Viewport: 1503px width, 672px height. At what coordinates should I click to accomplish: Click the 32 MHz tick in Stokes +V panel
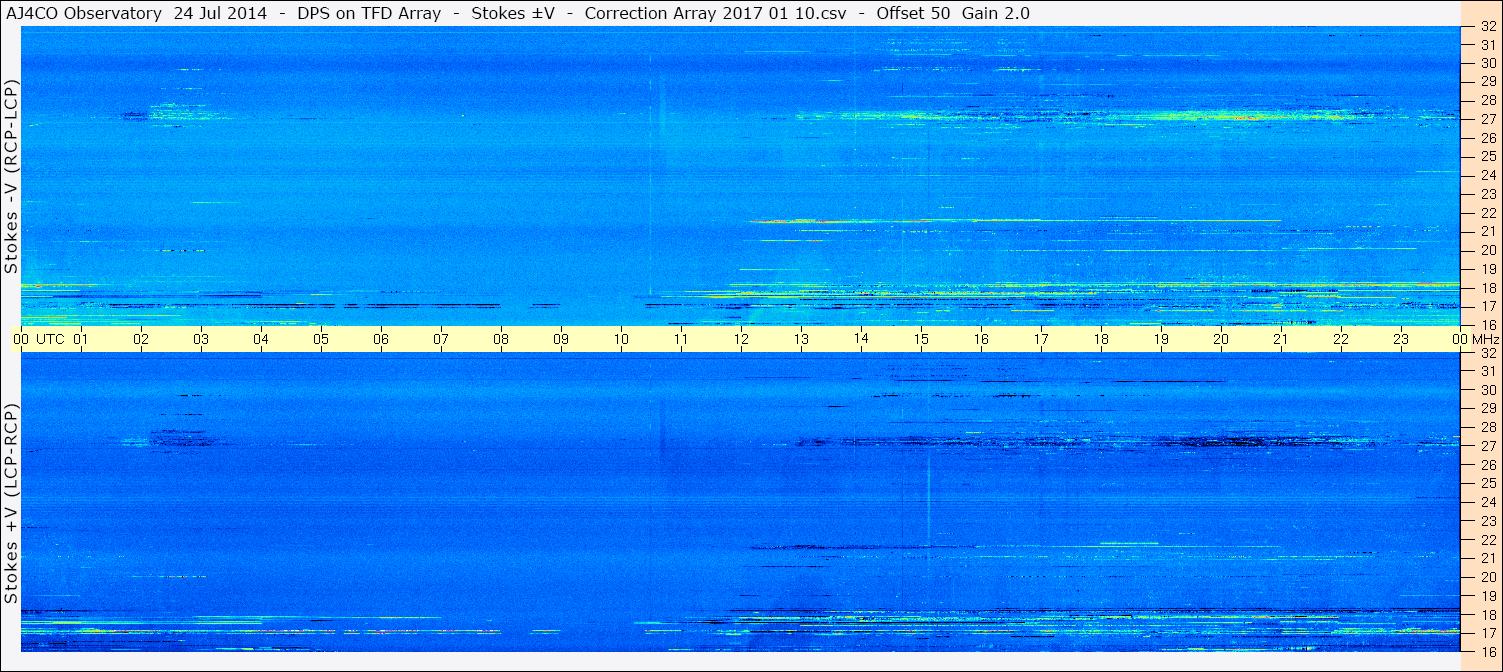click(x=1487, y=353)
